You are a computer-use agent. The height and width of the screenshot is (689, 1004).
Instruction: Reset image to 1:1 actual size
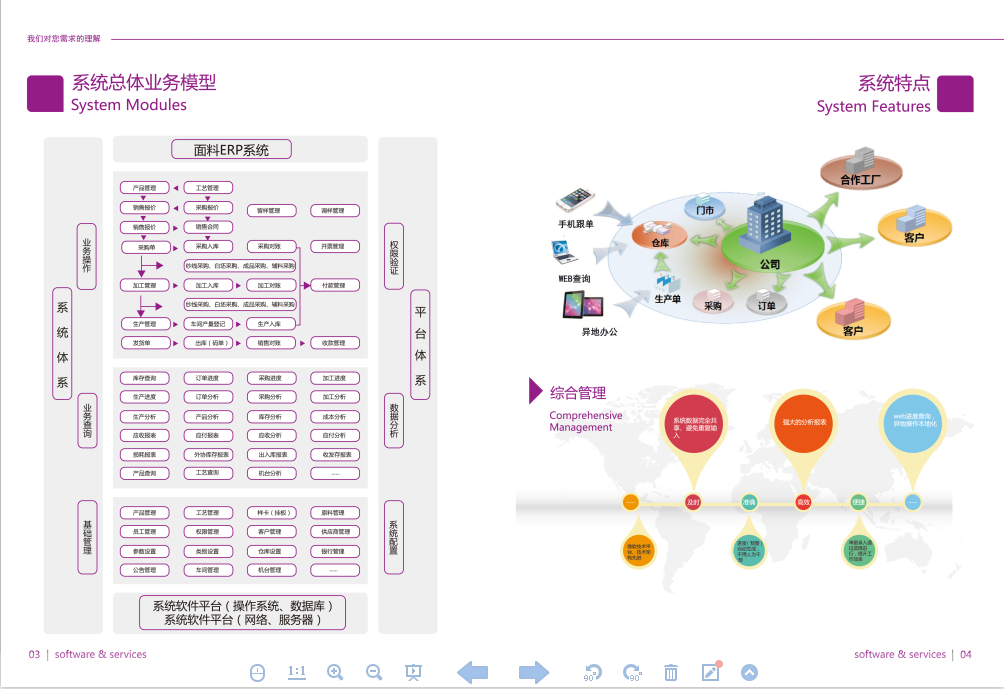[297, 672]
